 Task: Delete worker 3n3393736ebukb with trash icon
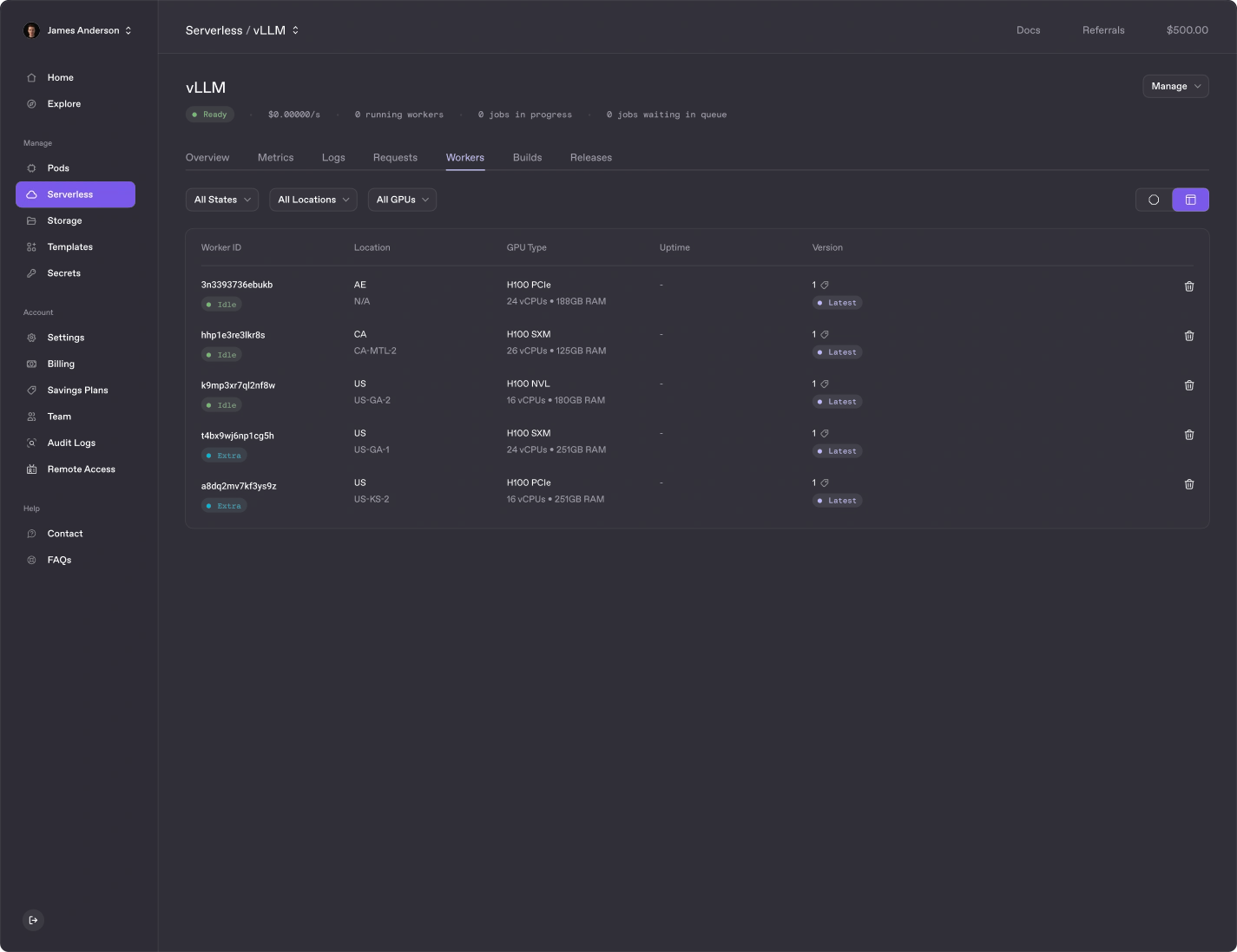(1189, 286)
